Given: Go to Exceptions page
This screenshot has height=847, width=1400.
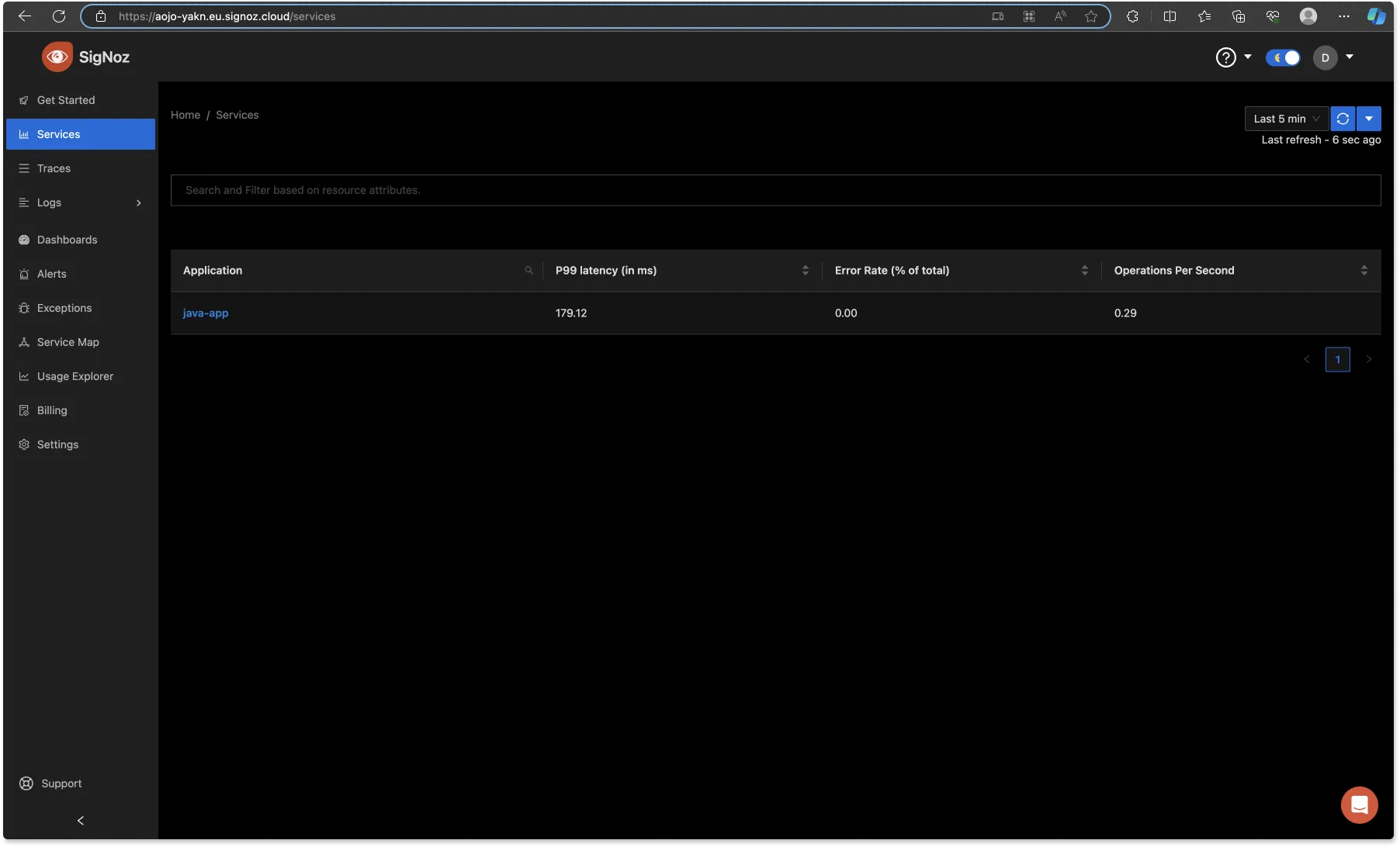Looking at the screenshot, I should pyautogui.click(x=81, y=308).
